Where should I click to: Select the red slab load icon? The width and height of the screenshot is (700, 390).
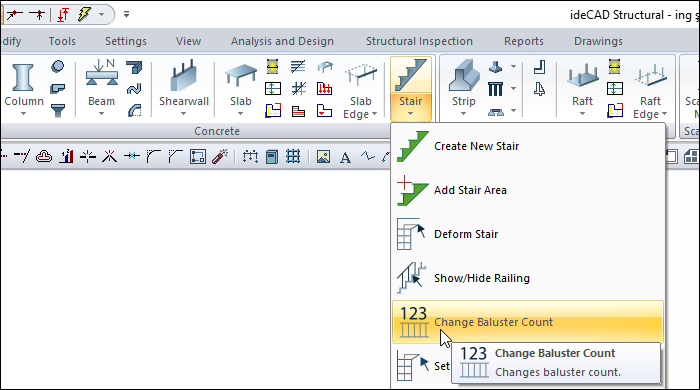(325, 88)
